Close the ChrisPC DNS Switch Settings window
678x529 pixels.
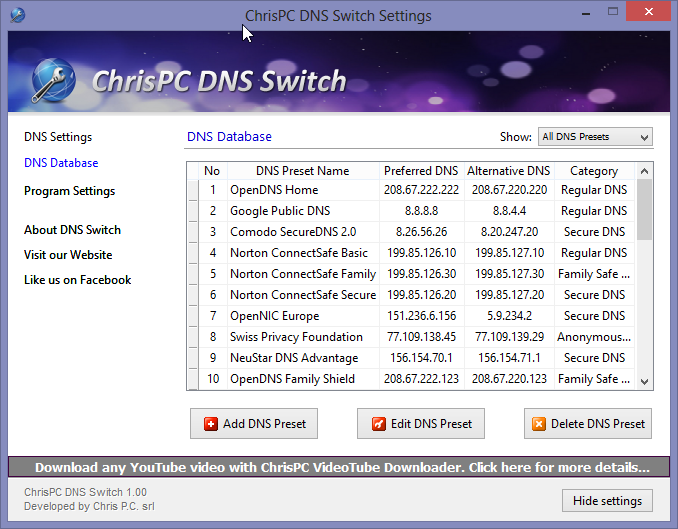tap(648, 12)
